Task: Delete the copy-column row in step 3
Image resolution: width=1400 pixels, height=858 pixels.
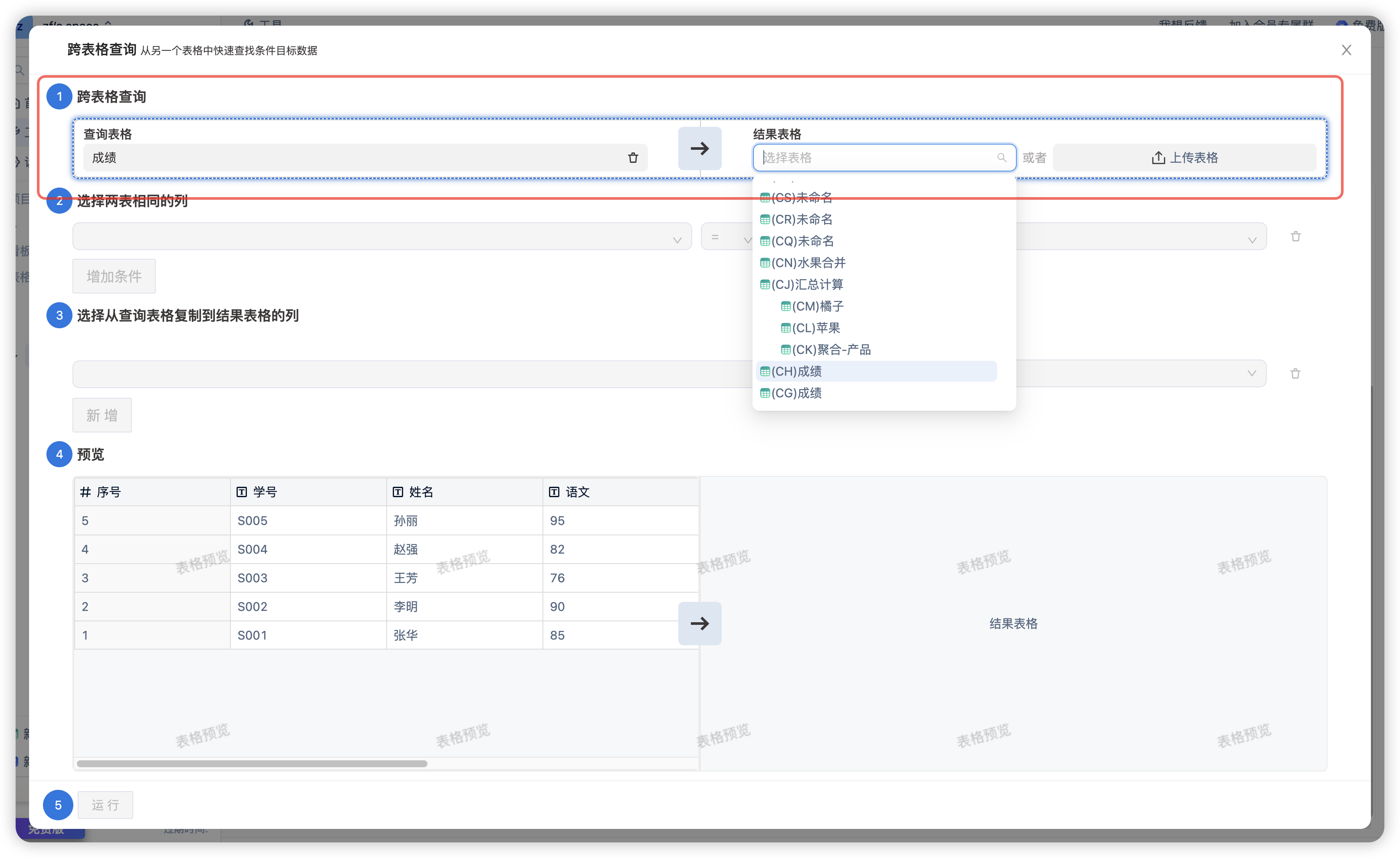Action: [x=1295, y=373]
